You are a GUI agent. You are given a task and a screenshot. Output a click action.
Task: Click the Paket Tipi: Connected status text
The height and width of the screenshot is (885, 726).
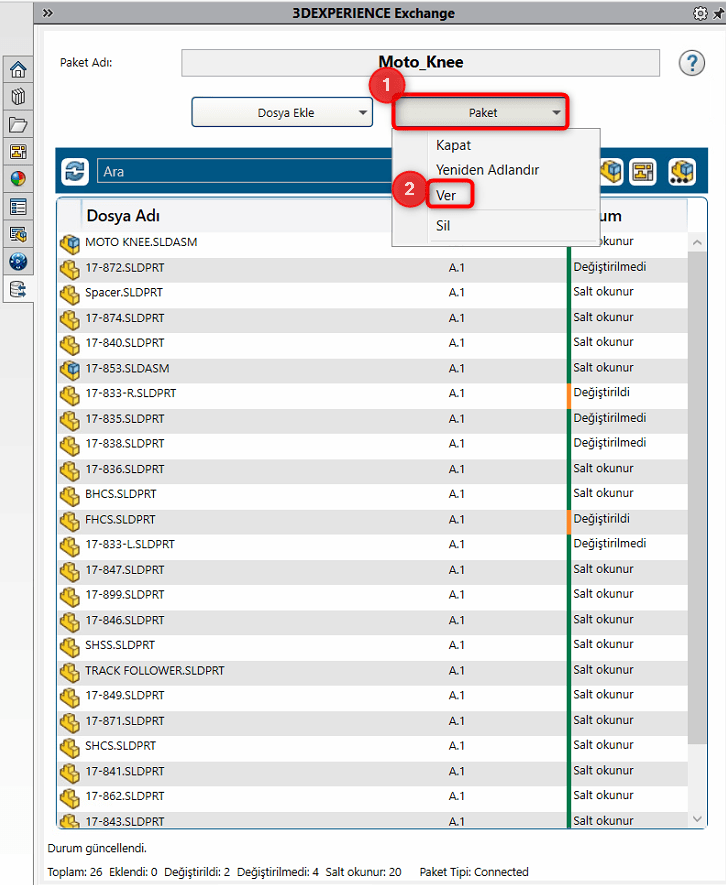[474, 872]
